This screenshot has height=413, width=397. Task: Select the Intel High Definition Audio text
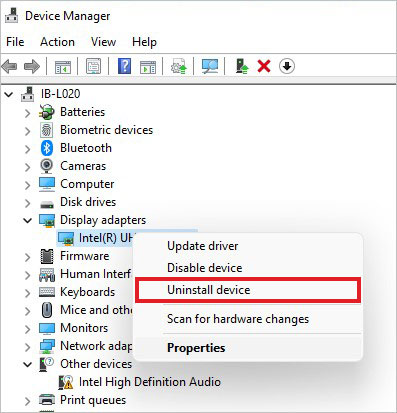coord(150,382)
